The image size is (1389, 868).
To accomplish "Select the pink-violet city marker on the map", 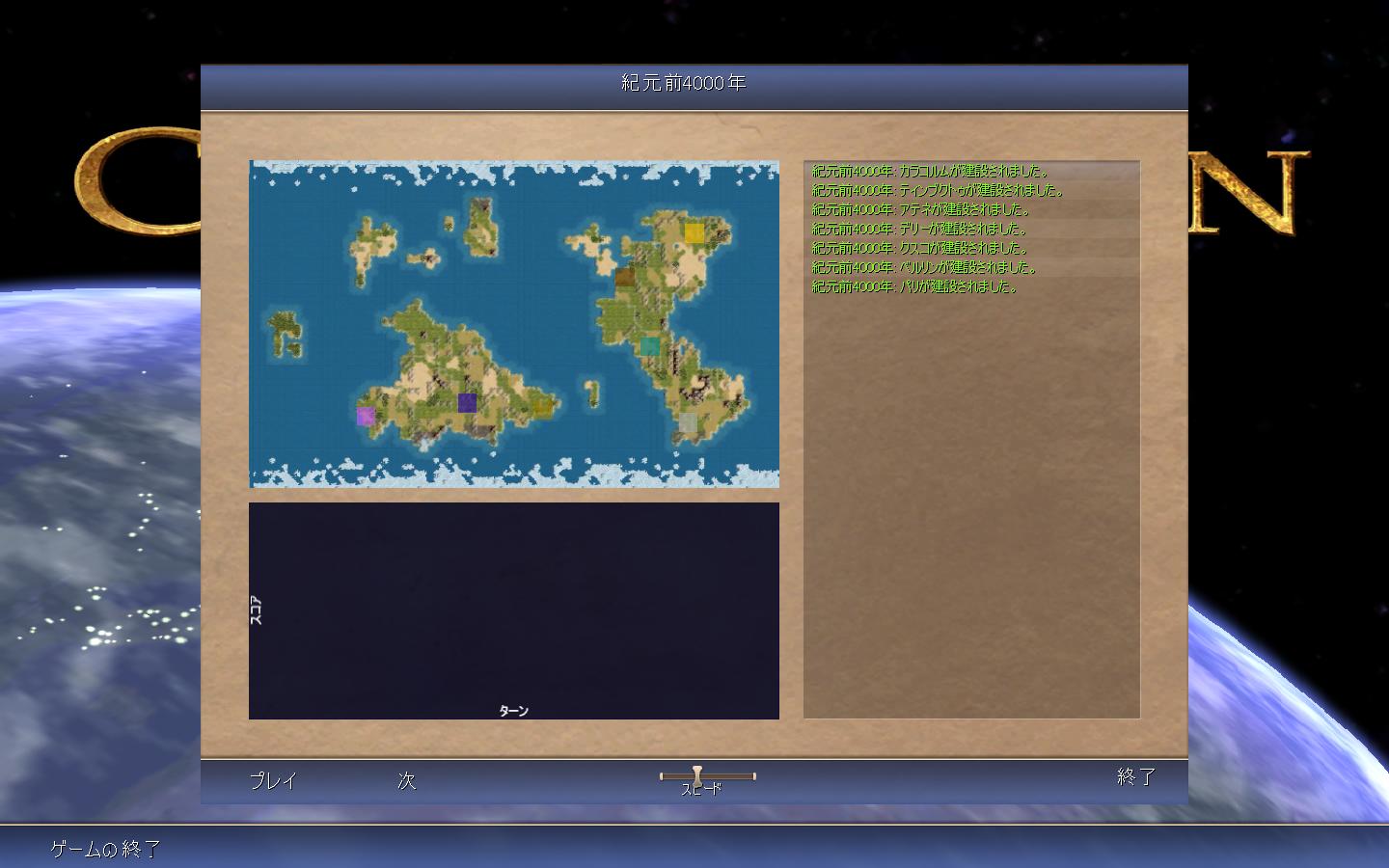I will (x=366, y=416).
